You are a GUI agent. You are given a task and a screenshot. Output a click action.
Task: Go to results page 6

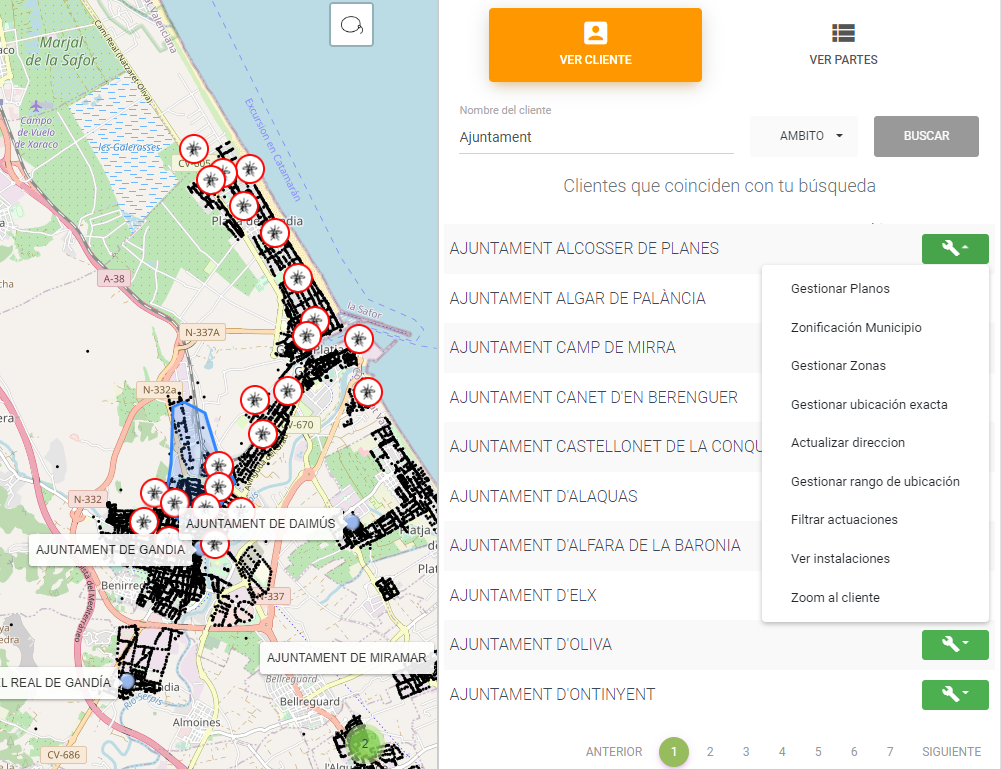[854, 752]
